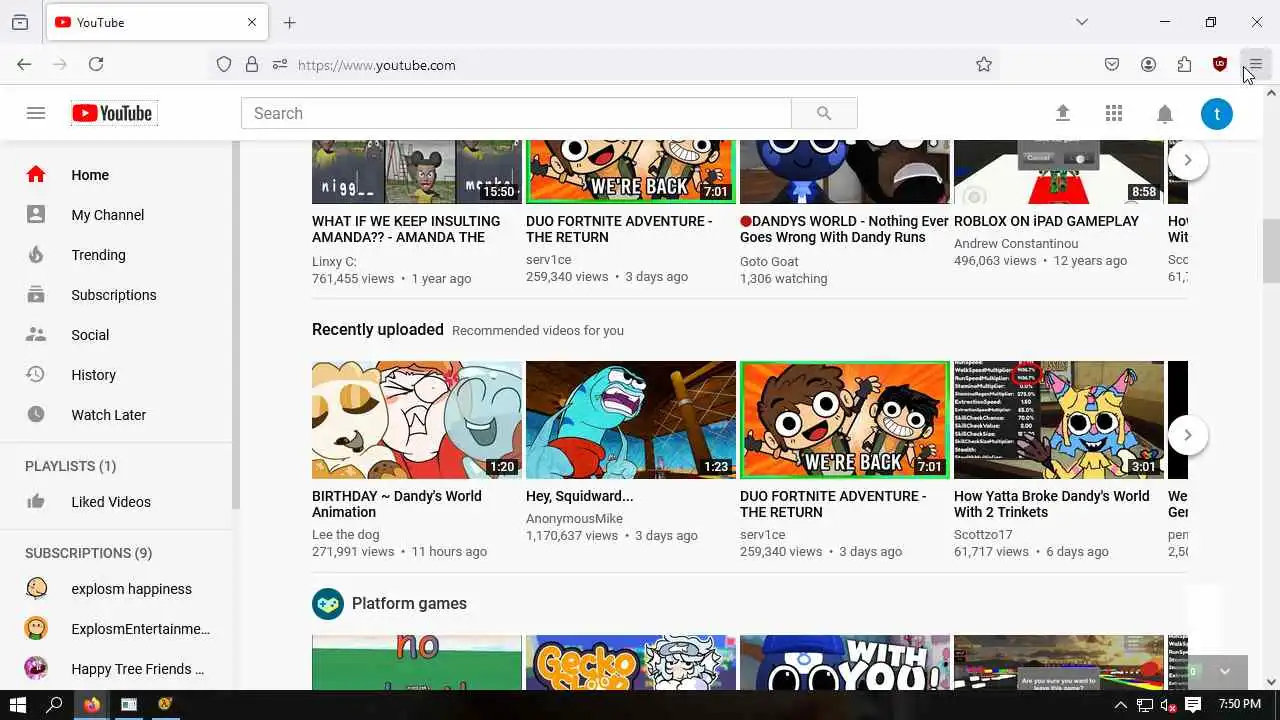Screen dimensions: 1280x720
Task: Open the Windows Start menu
Action: (x=18, y=705)
